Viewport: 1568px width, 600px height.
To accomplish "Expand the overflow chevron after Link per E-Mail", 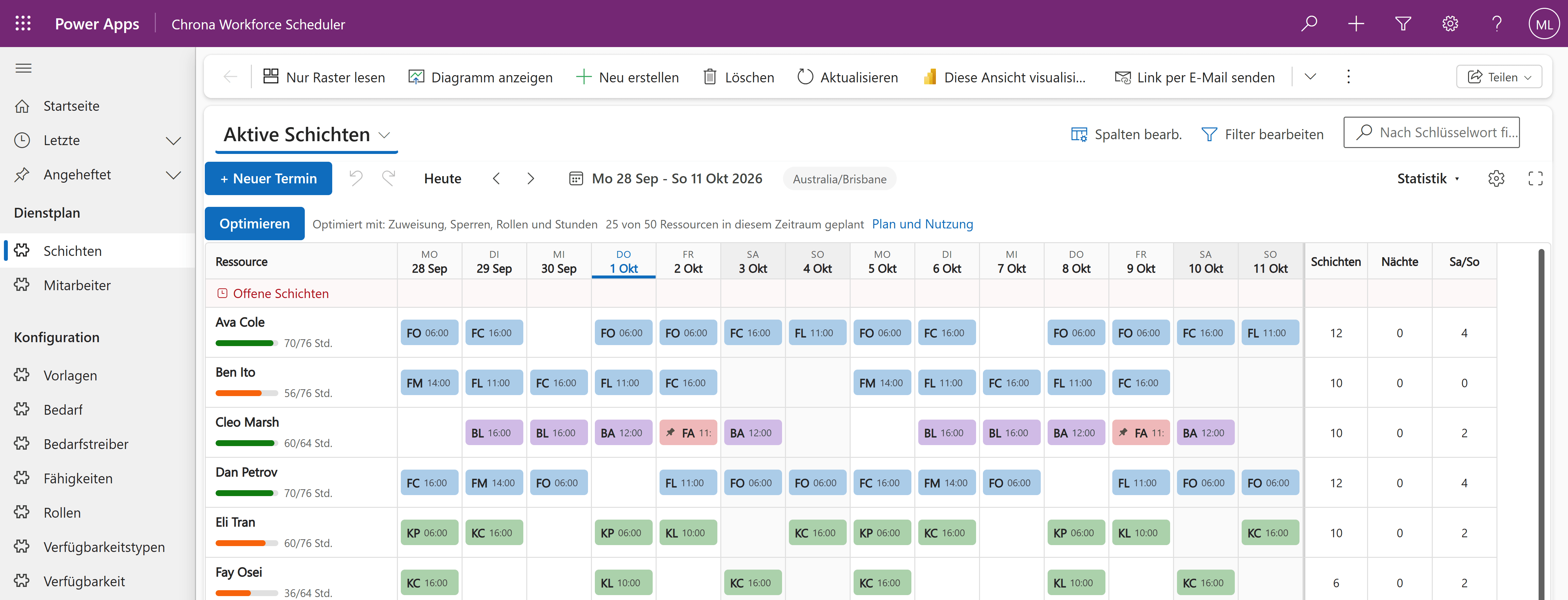I will pos(1311,77).
